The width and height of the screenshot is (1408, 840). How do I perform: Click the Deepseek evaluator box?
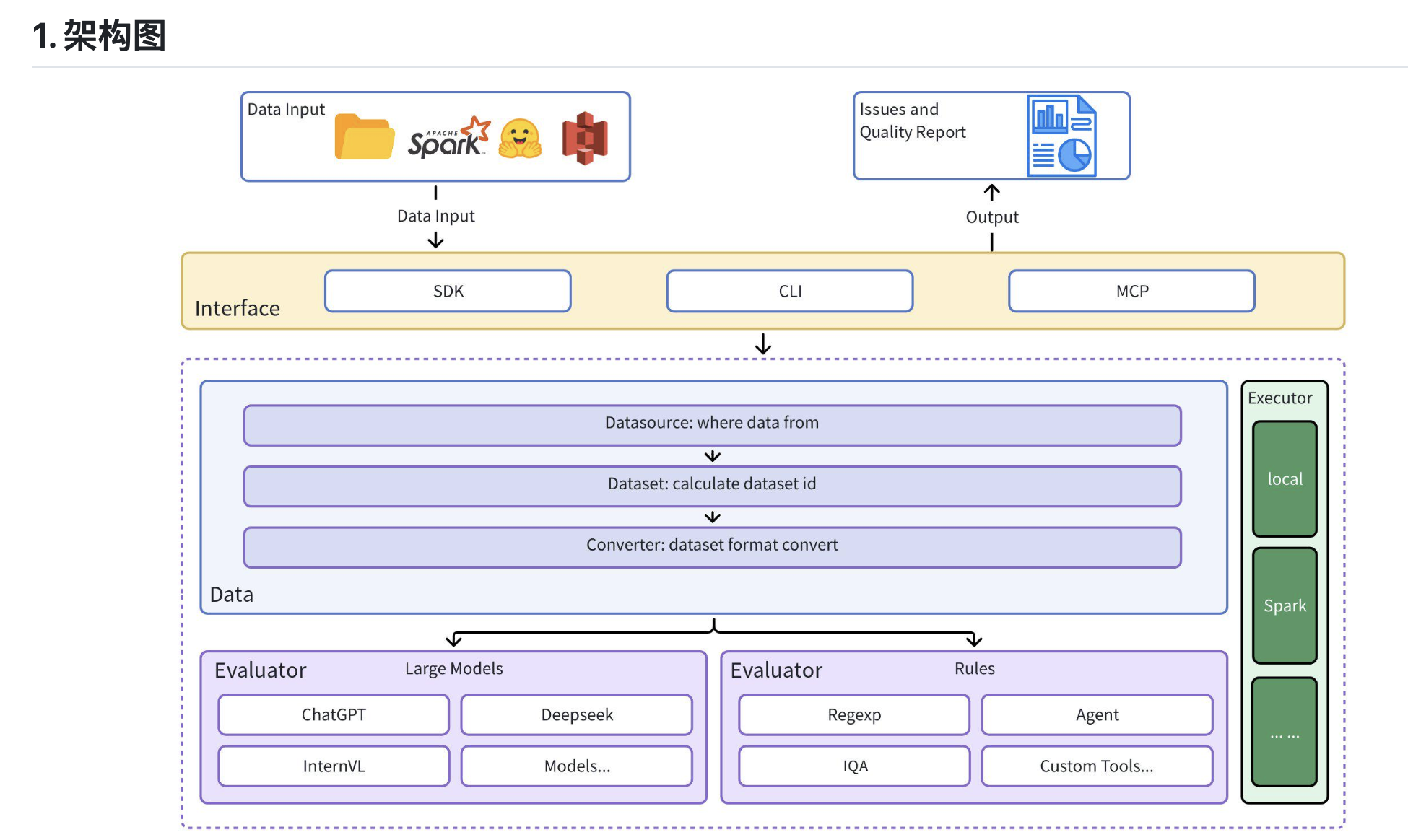click(x=576, y=714)
